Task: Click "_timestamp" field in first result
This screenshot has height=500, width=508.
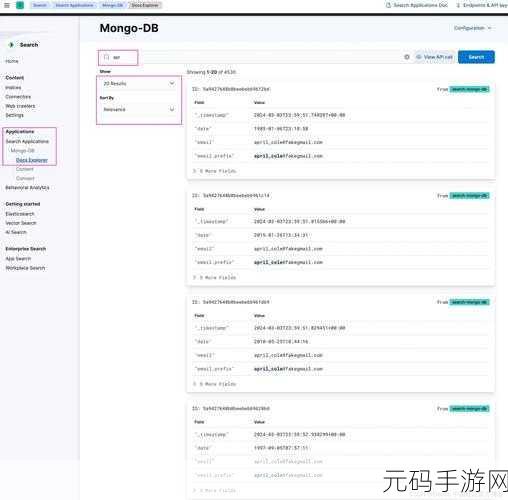Action: coord(212,115)
